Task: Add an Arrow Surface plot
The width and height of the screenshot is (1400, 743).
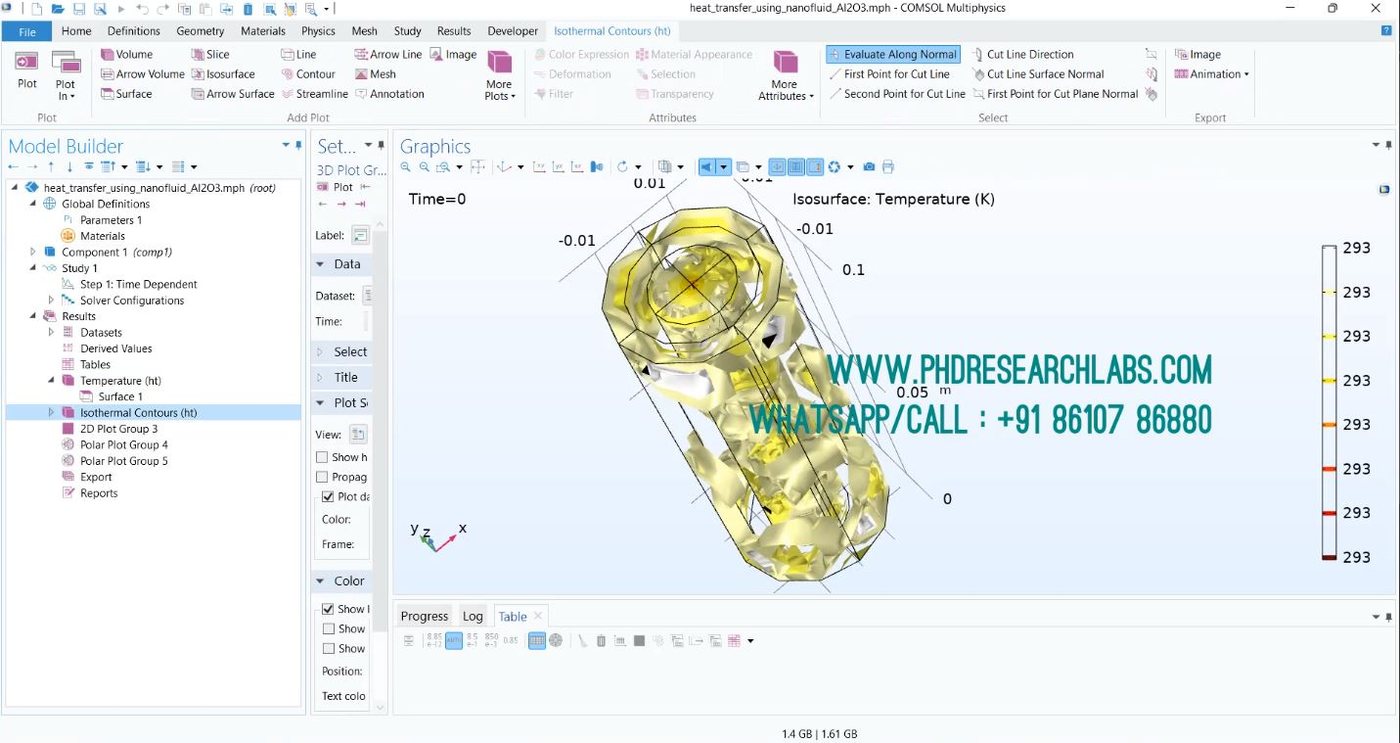Action: 232,94
